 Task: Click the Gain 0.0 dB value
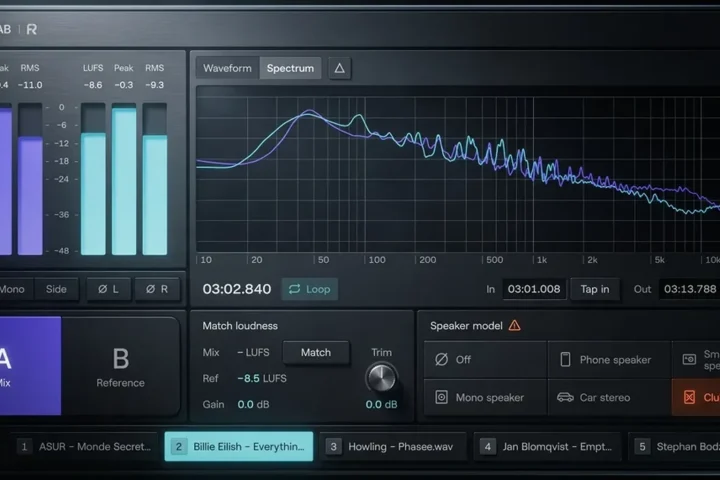253,405
